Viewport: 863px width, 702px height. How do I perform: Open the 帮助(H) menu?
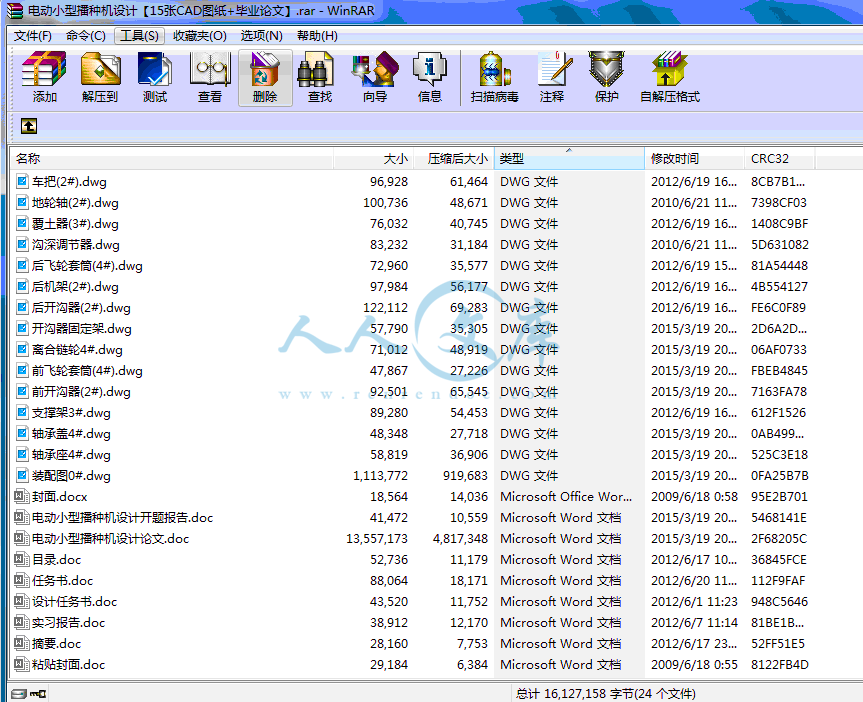[x=317, y=36]
